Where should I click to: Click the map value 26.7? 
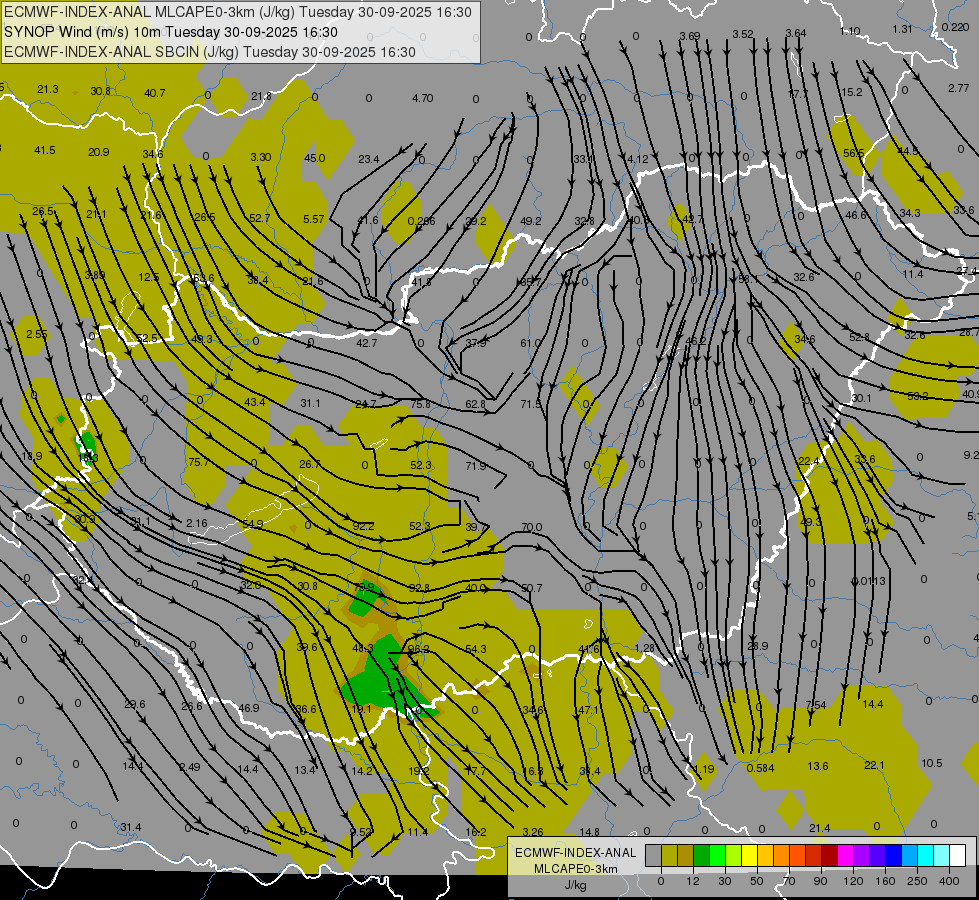tap(310, 464)
